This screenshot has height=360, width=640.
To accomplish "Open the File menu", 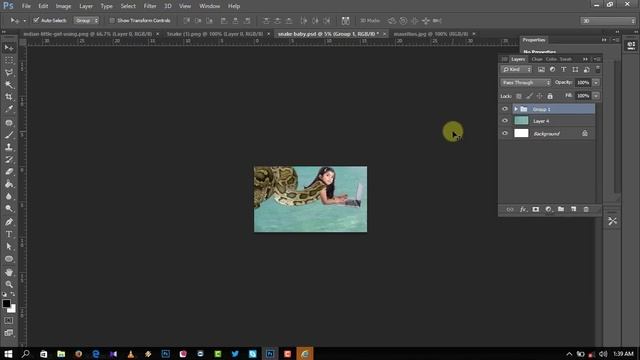I will [26, 6].
